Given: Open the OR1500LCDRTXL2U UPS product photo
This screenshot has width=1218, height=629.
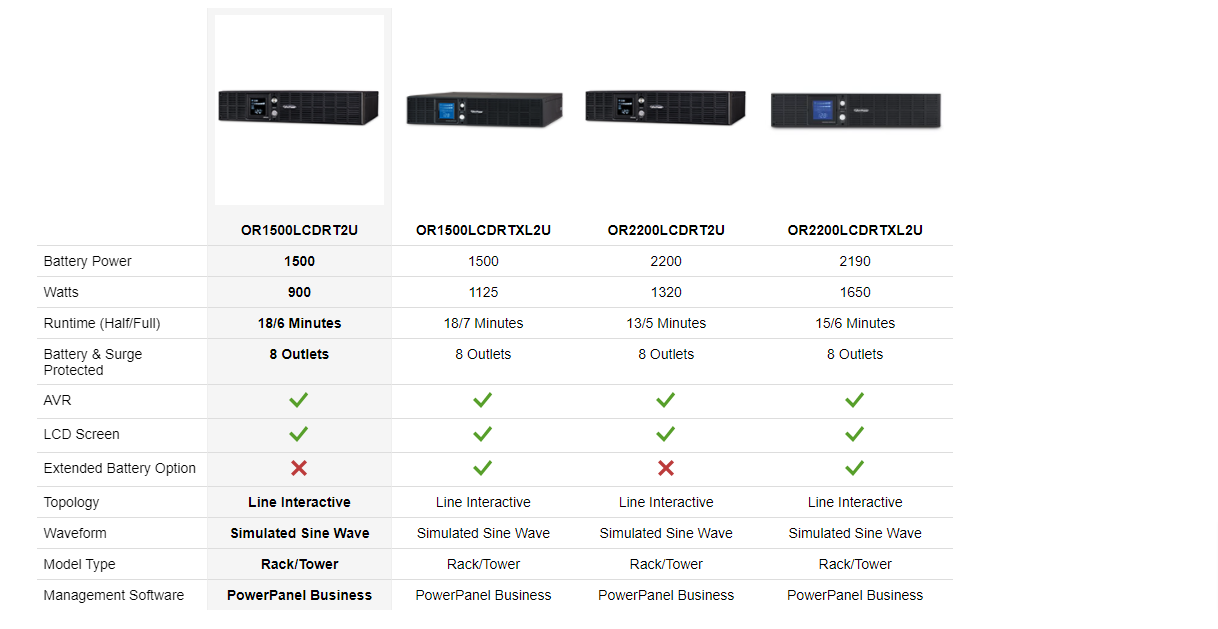Looking at the screenshot, I should click(x=483, y=108).
